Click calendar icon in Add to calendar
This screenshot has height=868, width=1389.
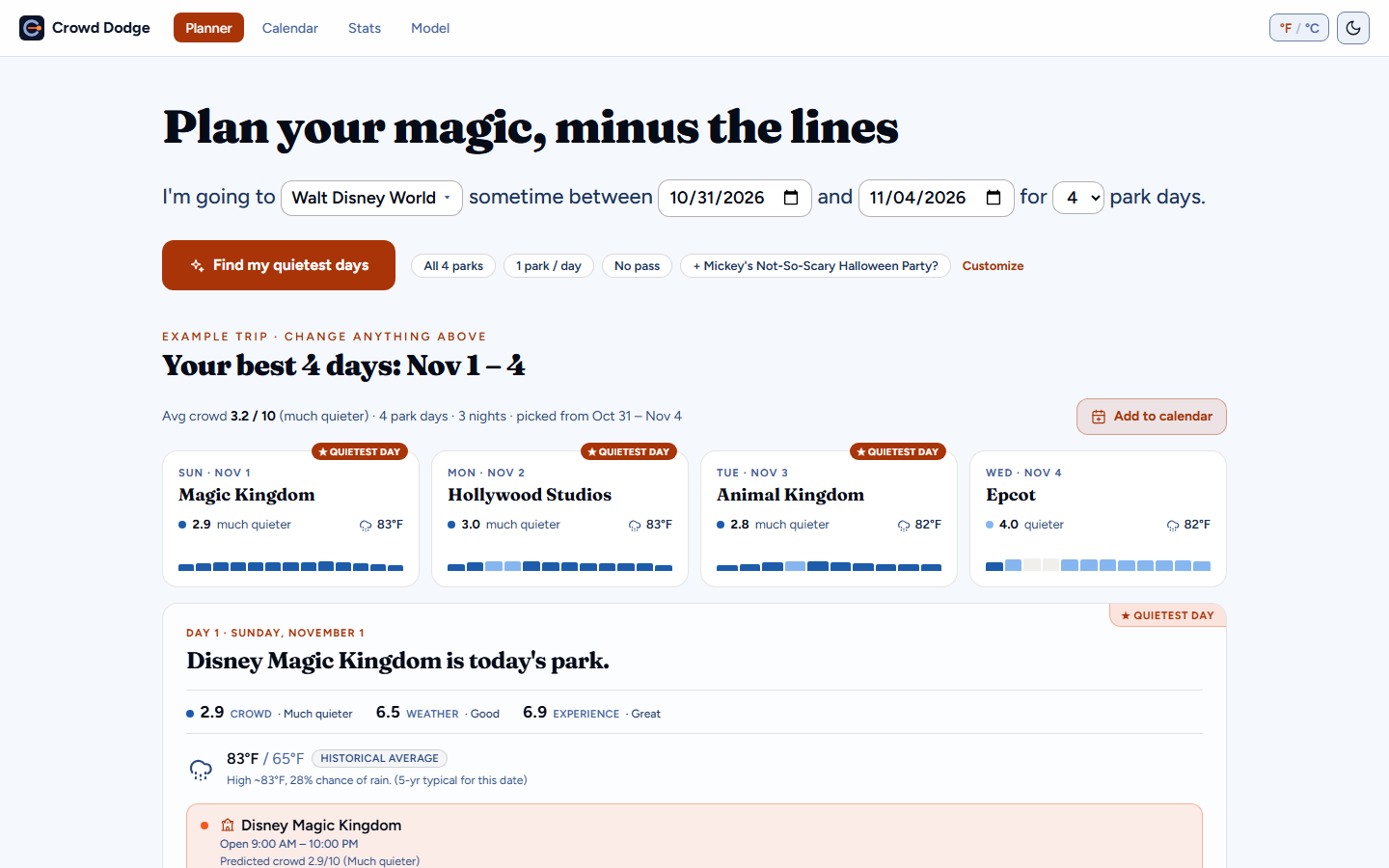[1099, 417]
